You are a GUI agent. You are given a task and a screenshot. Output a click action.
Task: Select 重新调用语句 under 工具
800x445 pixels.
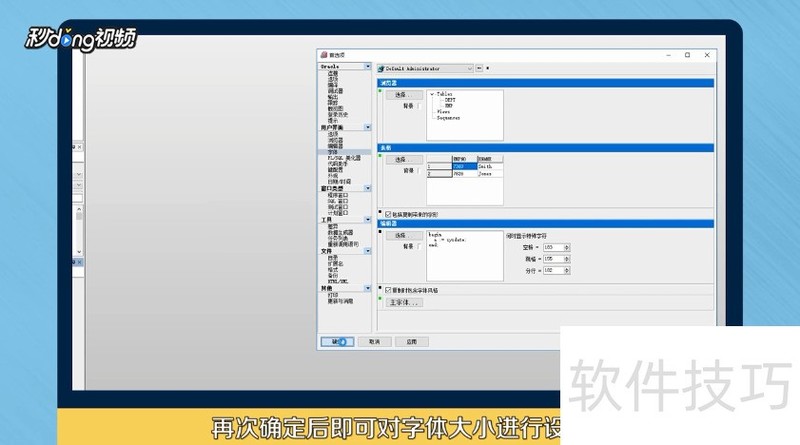(343, 244)
